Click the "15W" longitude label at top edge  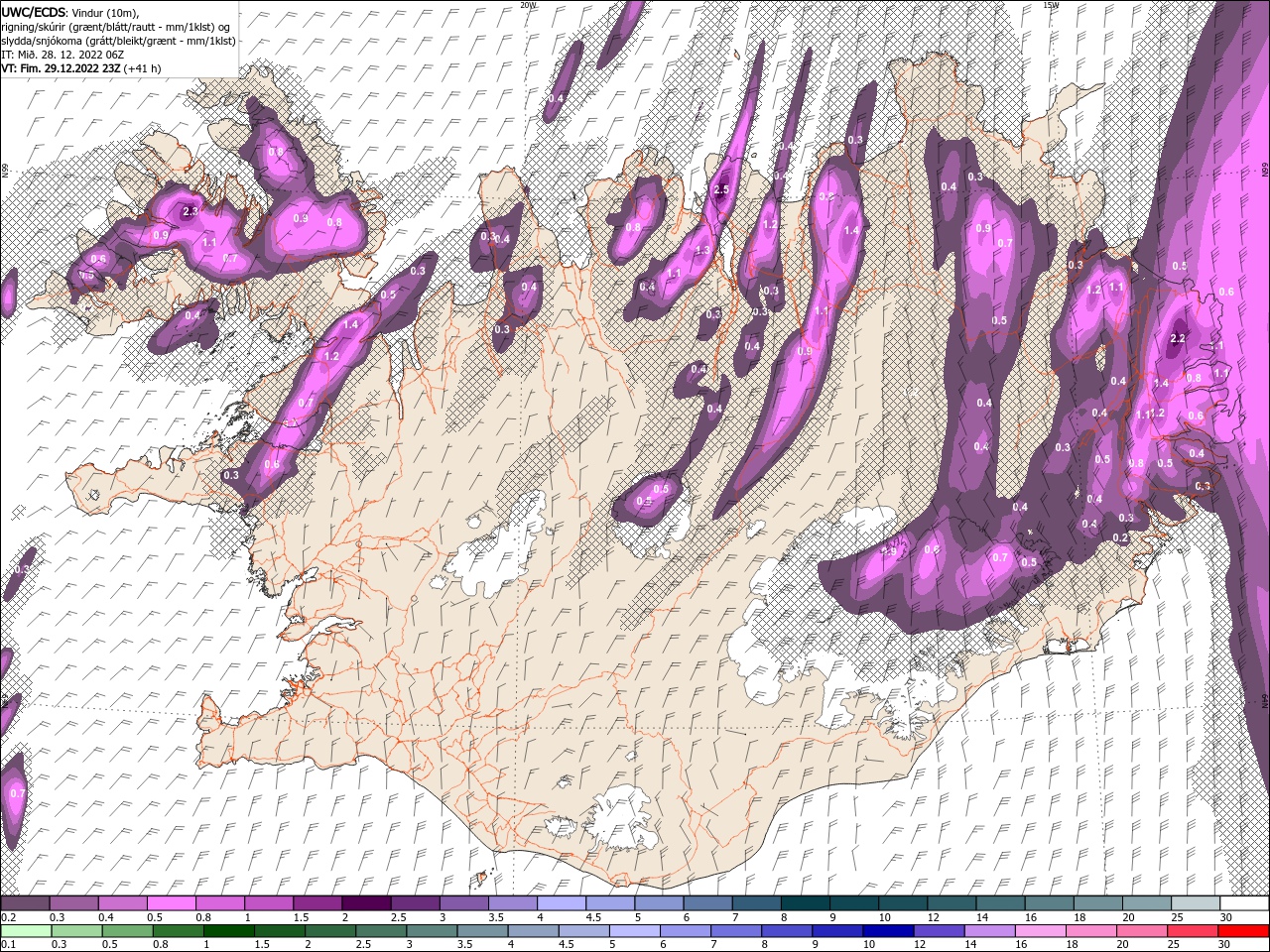1051,5
